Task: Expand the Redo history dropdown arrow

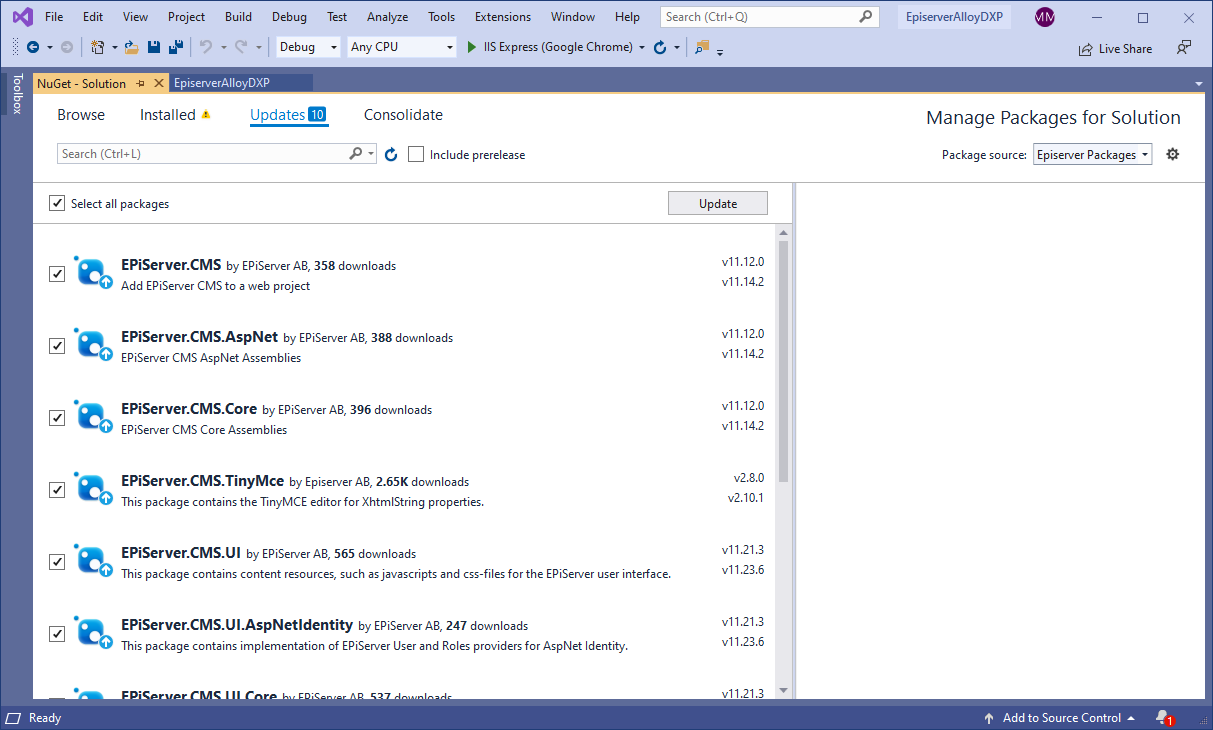Action: point(259,47)
